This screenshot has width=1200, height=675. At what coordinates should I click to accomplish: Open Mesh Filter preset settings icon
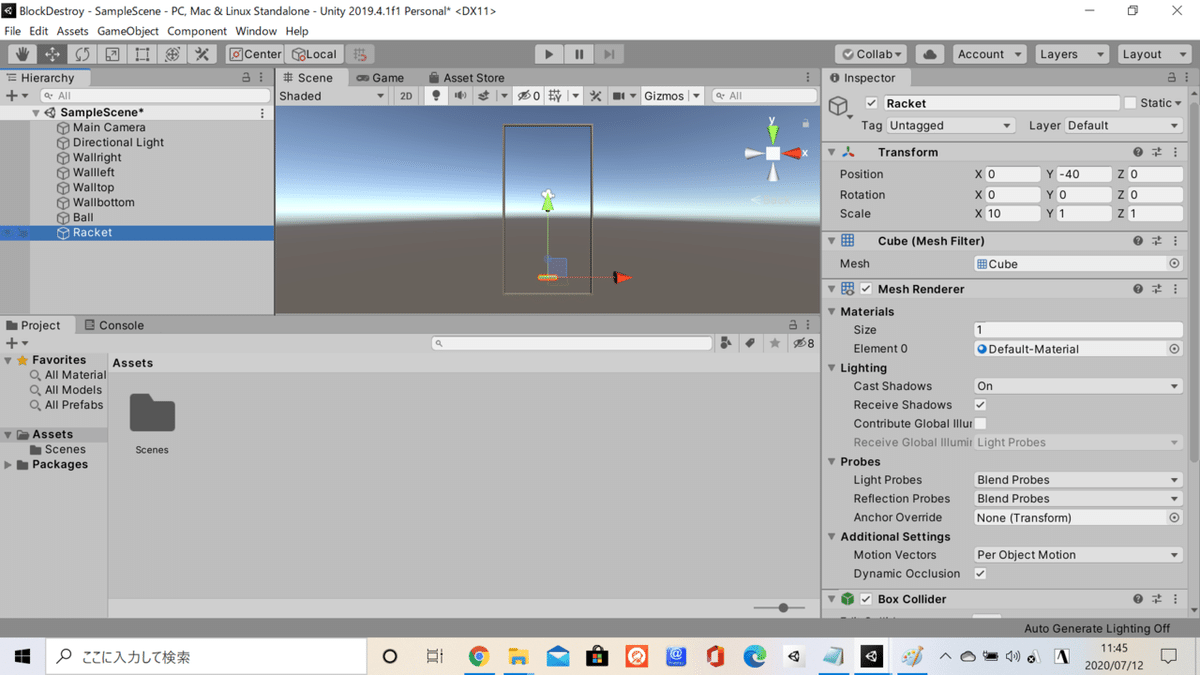1157,241
